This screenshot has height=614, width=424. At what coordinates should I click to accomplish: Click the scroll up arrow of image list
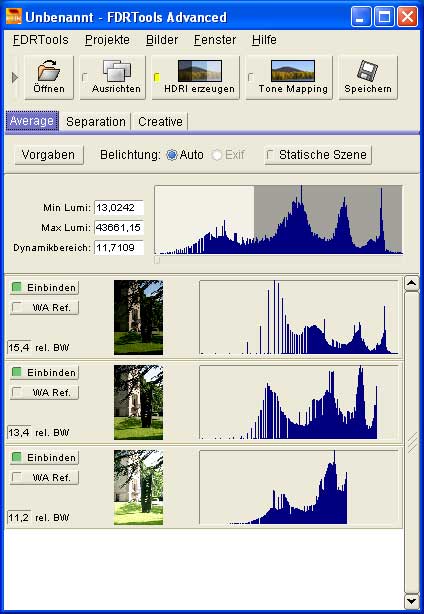coord(411,283)
